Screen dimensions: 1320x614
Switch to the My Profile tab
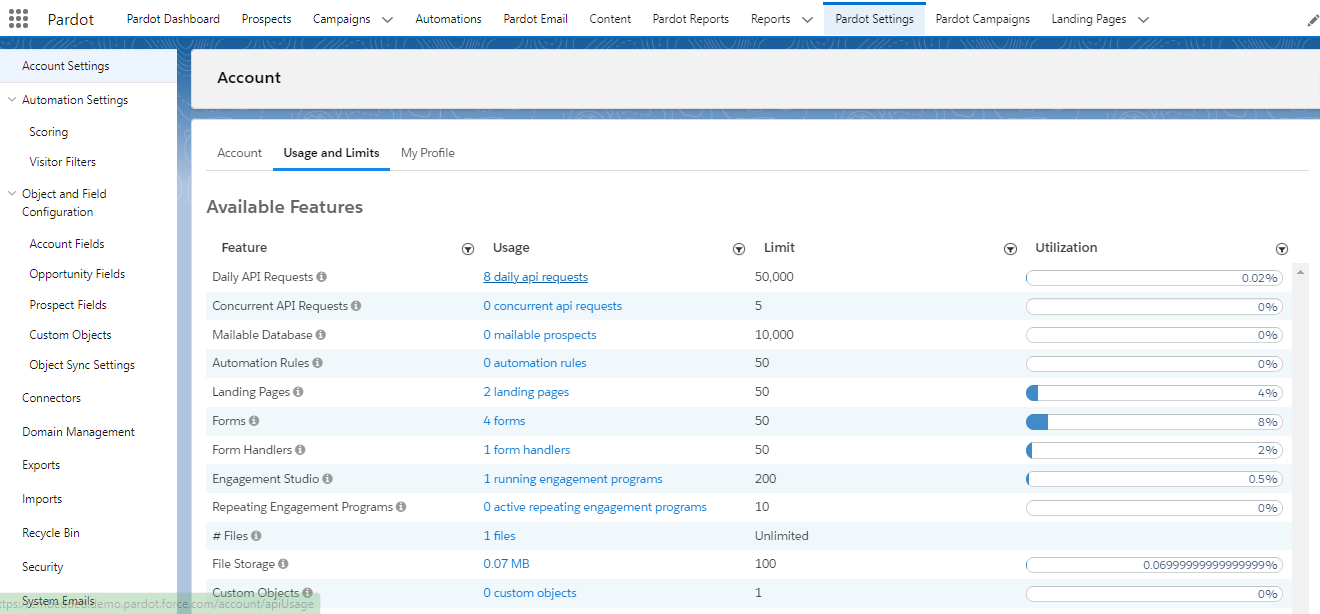pyautogui.click(x=427, y=153)
